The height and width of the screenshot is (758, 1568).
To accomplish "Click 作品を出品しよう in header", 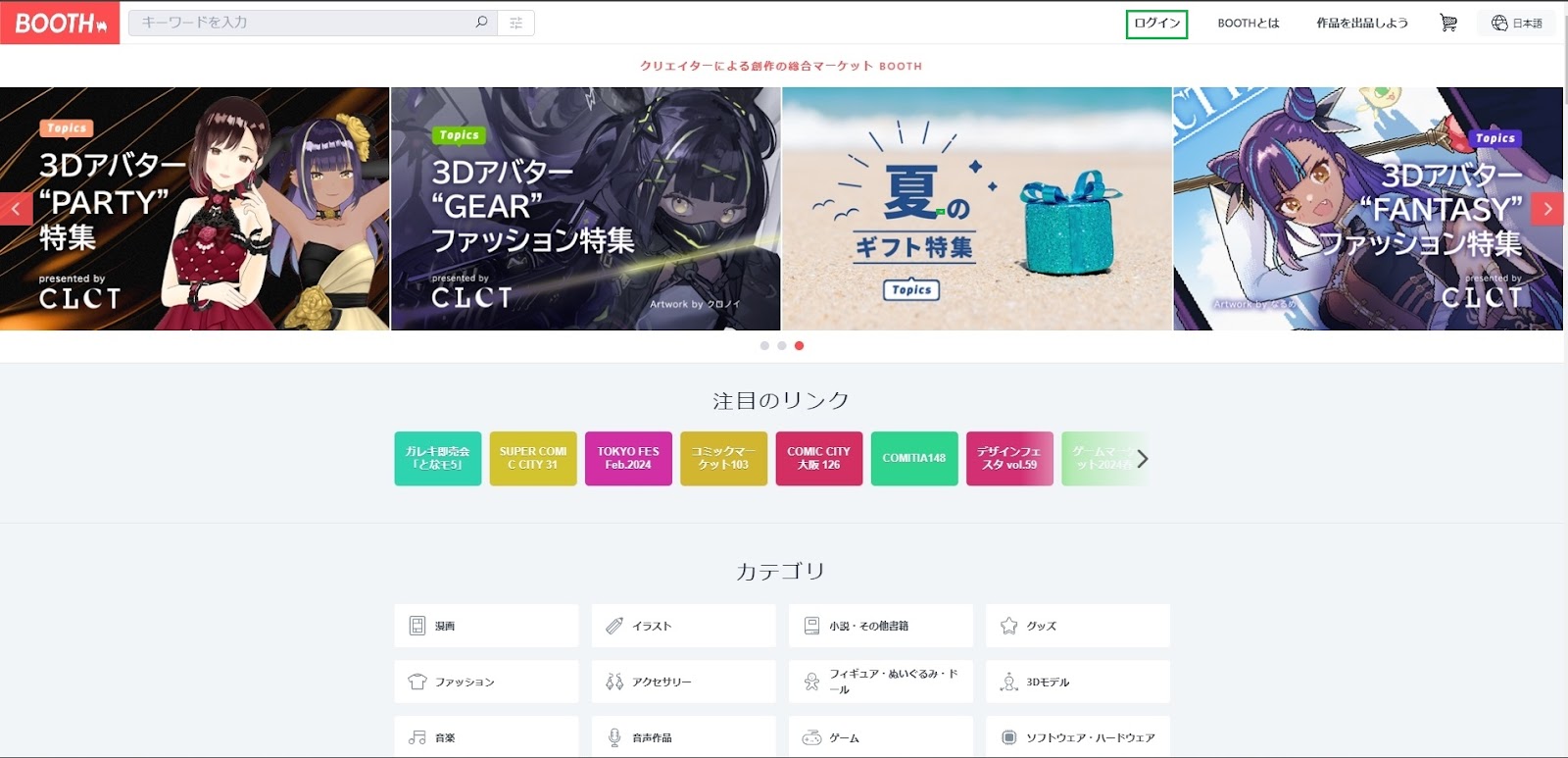I will [x=1361, y=23].
